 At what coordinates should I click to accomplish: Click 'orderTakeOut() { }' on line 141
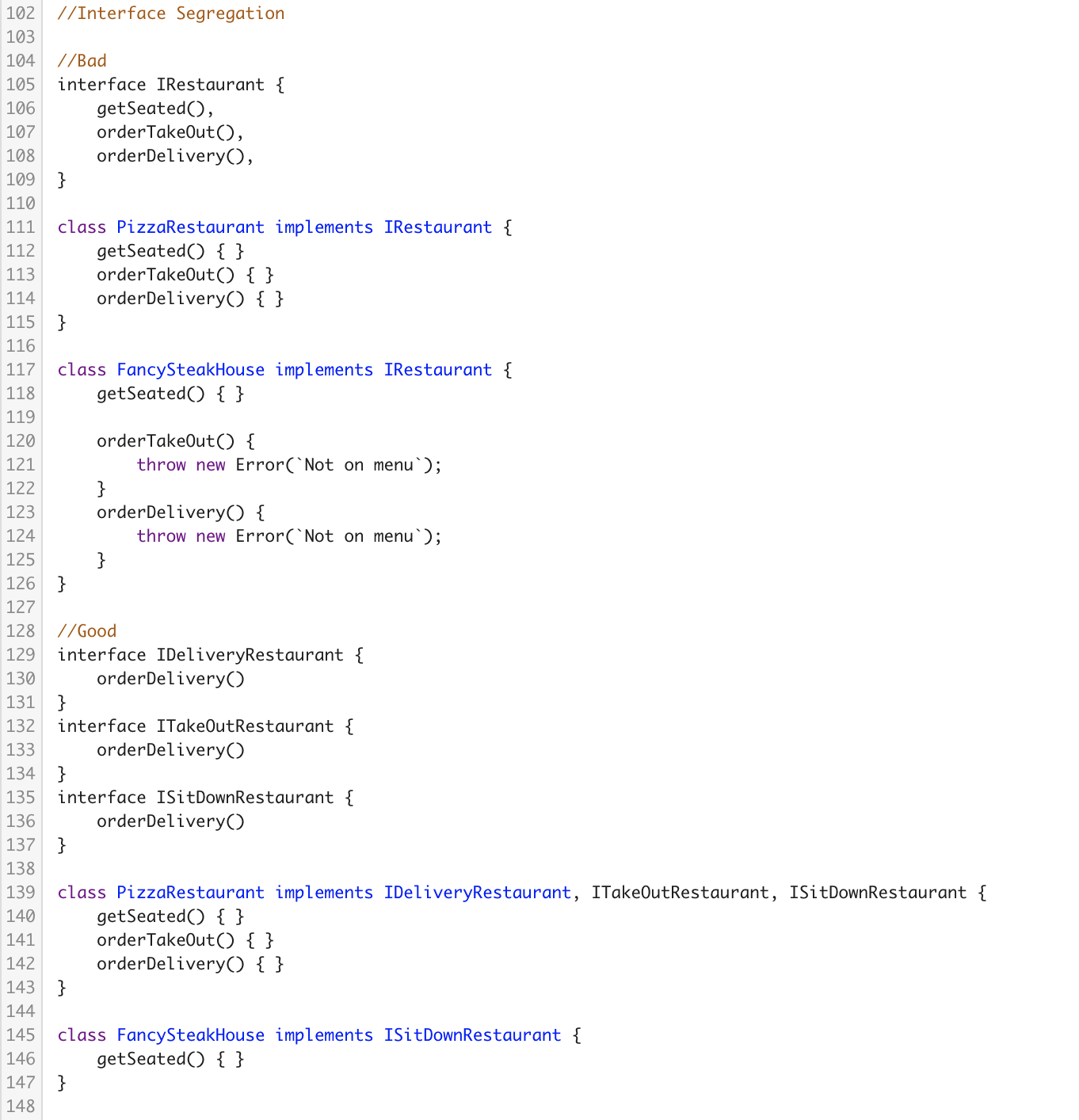click(185, 940)
